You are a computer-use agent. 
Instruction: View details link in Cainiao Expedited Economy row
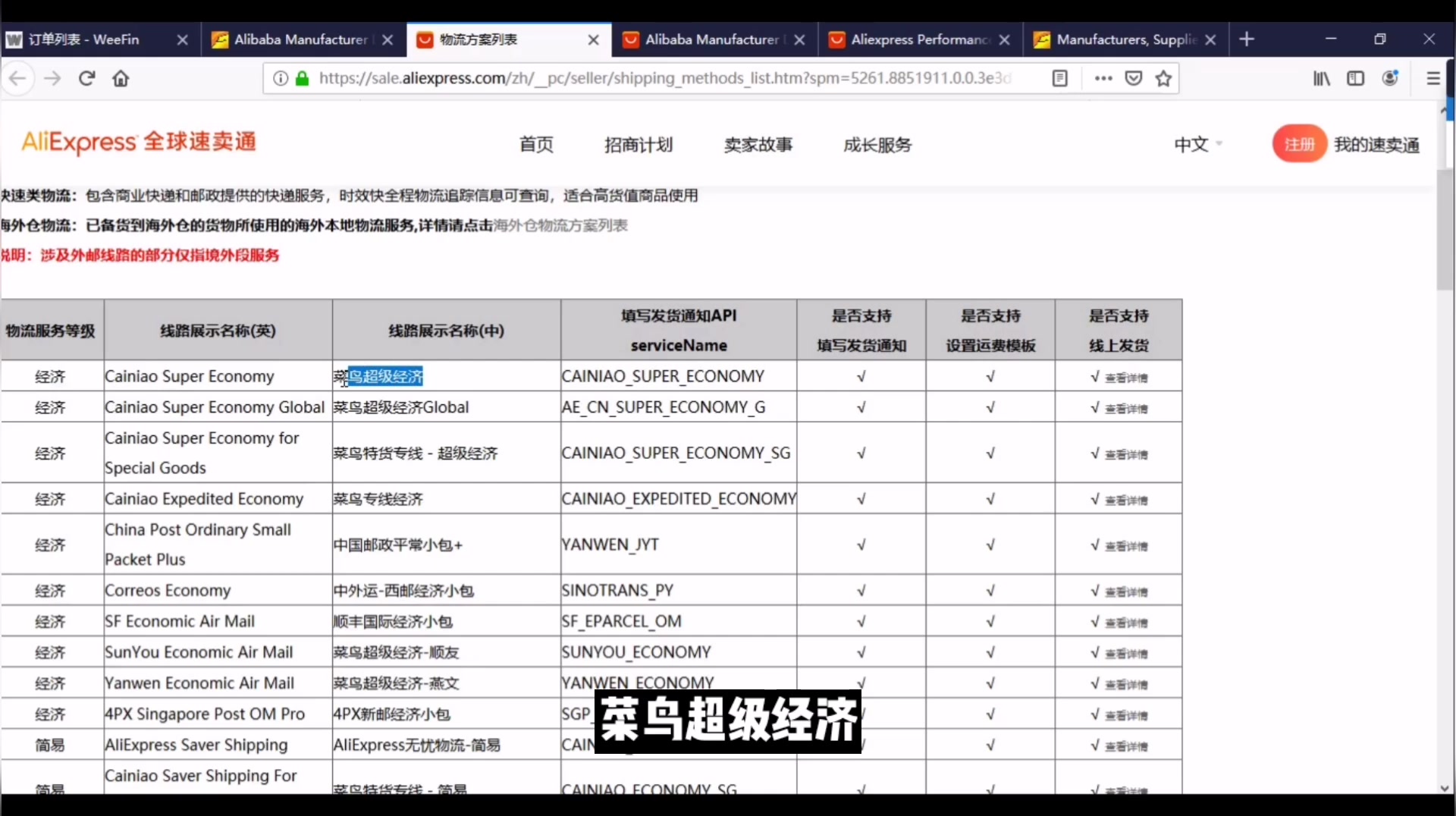(x=1126, y=500)
